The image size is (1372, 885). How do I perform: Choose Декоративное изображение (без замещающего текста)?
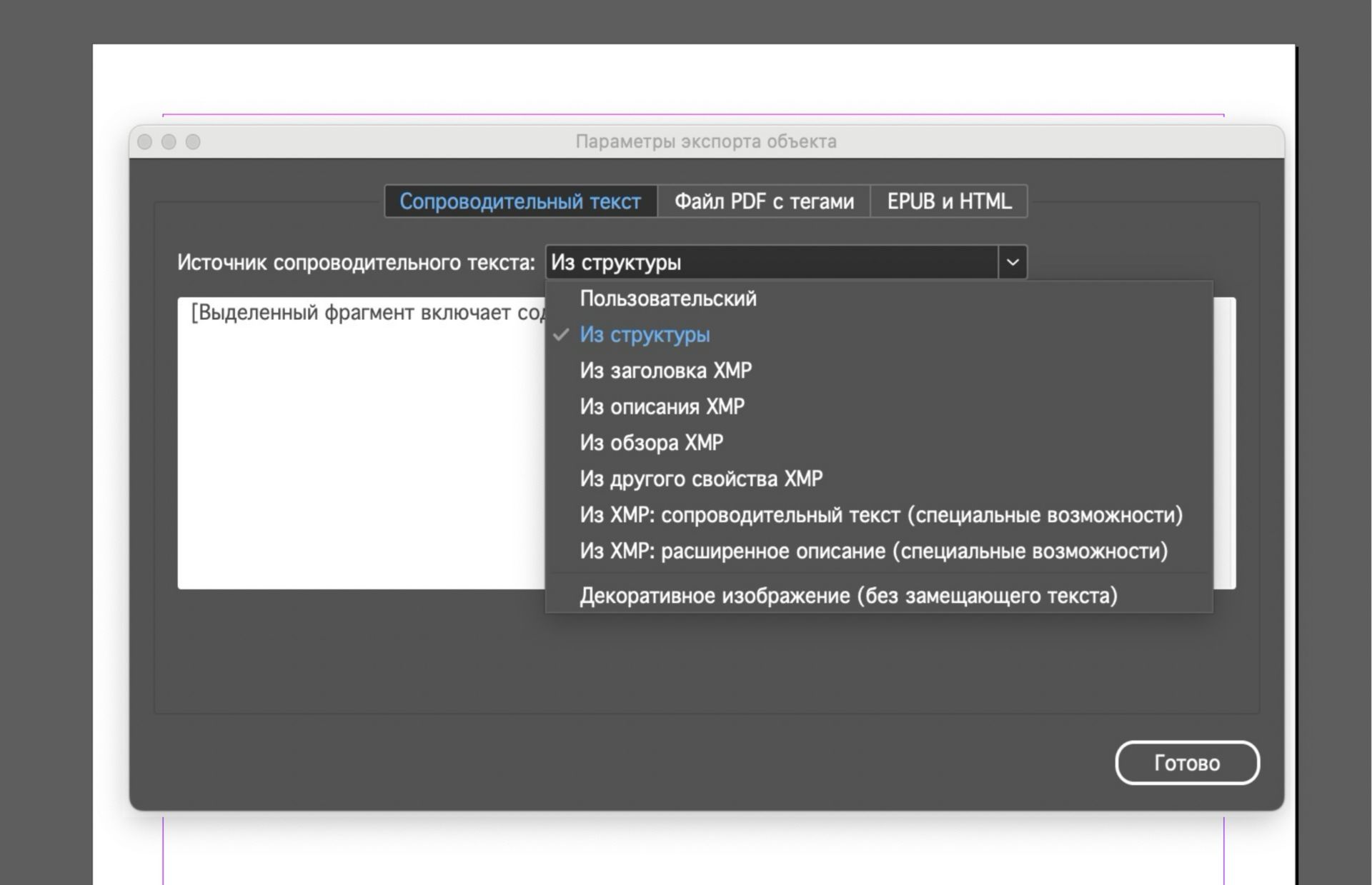[847, 596]
